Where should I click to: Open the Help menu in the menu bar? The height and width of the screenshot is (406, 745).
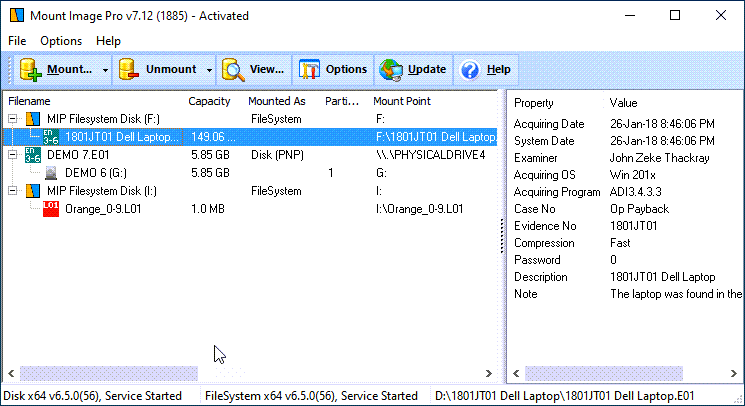(x=108, y=41)
